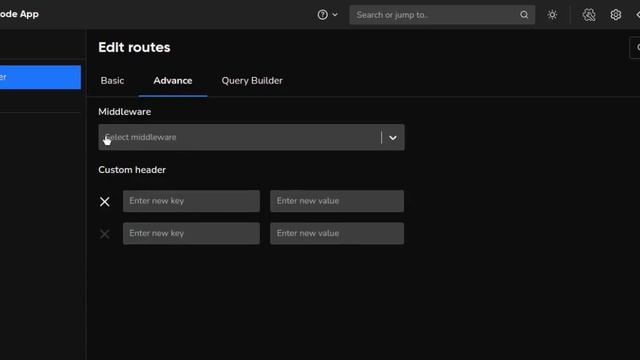Focus first Enter new value field

pos(337,201)
